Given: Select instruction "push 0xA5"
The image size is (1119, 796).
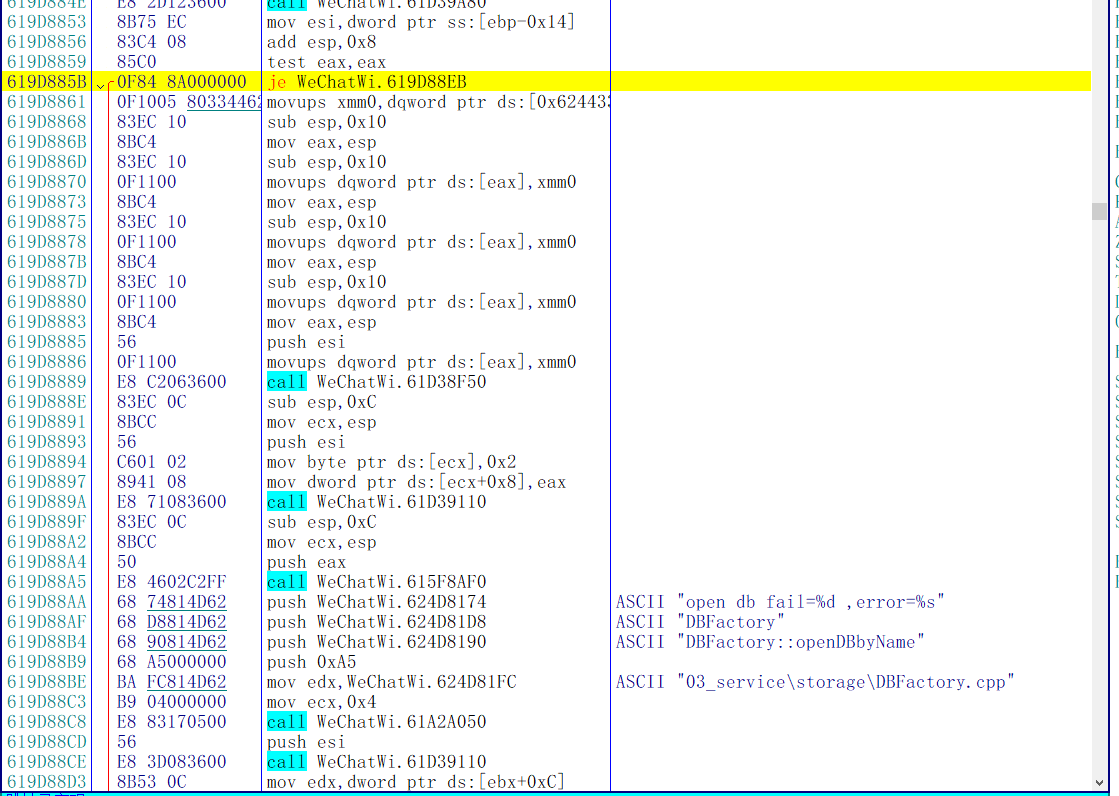Looking at the screenshot, I should tap(312, 662).
